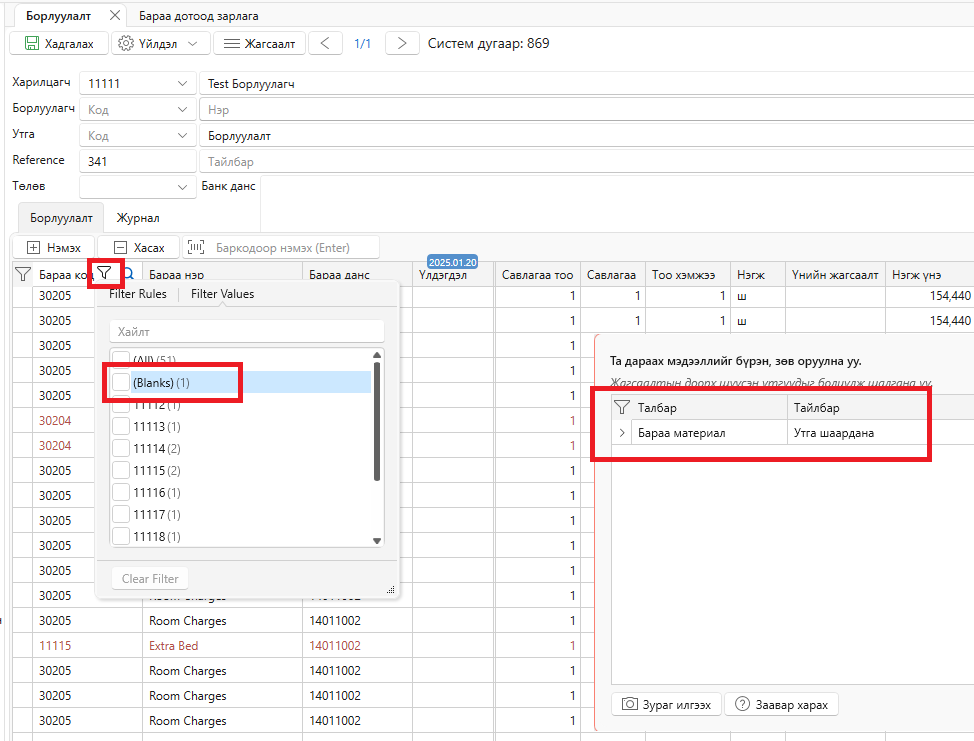
Task: Click the Талбар column filter icon
Action: (x=622, y=407)
